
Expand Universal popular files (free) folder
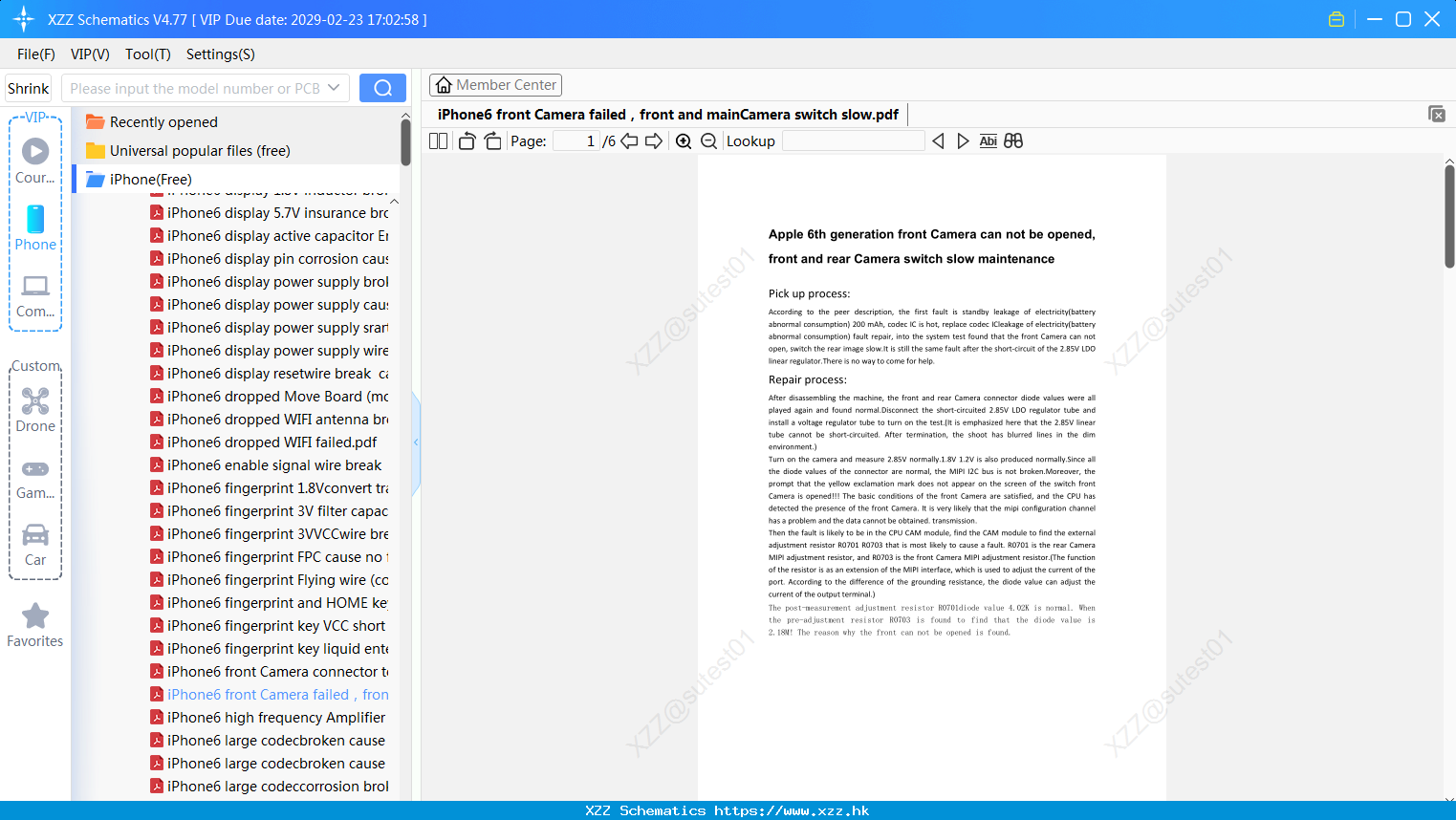200,151
